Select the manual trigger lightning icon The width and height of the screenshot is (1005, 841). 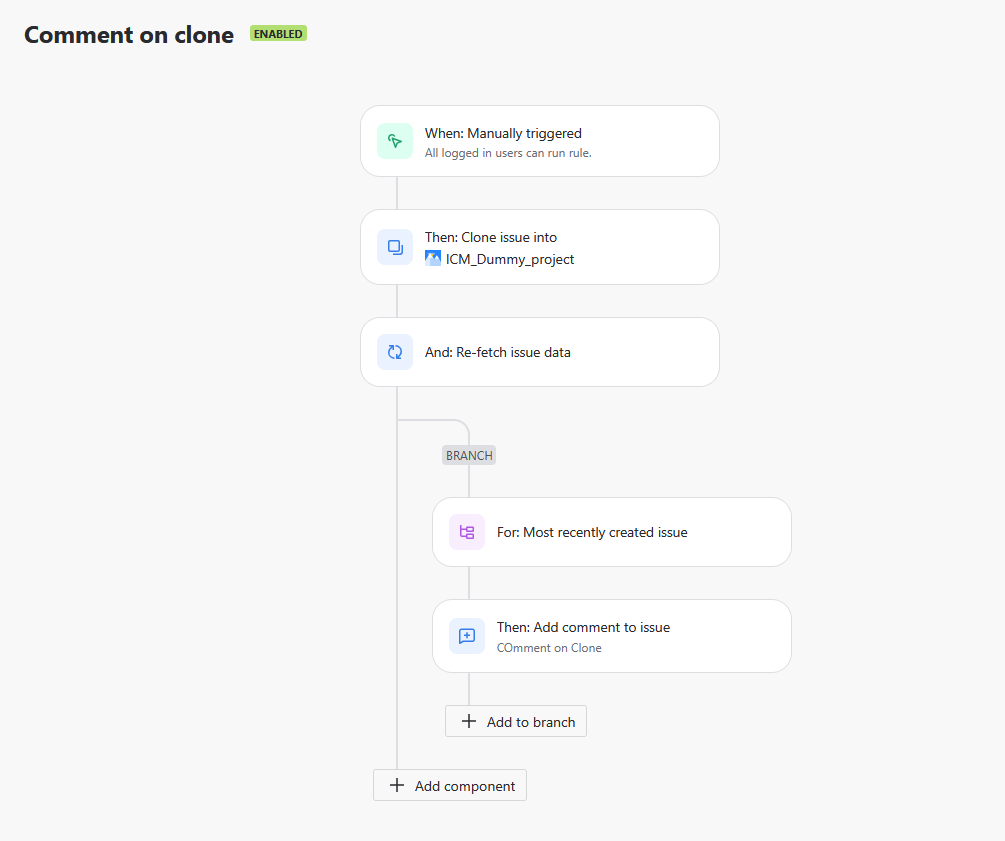coord(395,141)
